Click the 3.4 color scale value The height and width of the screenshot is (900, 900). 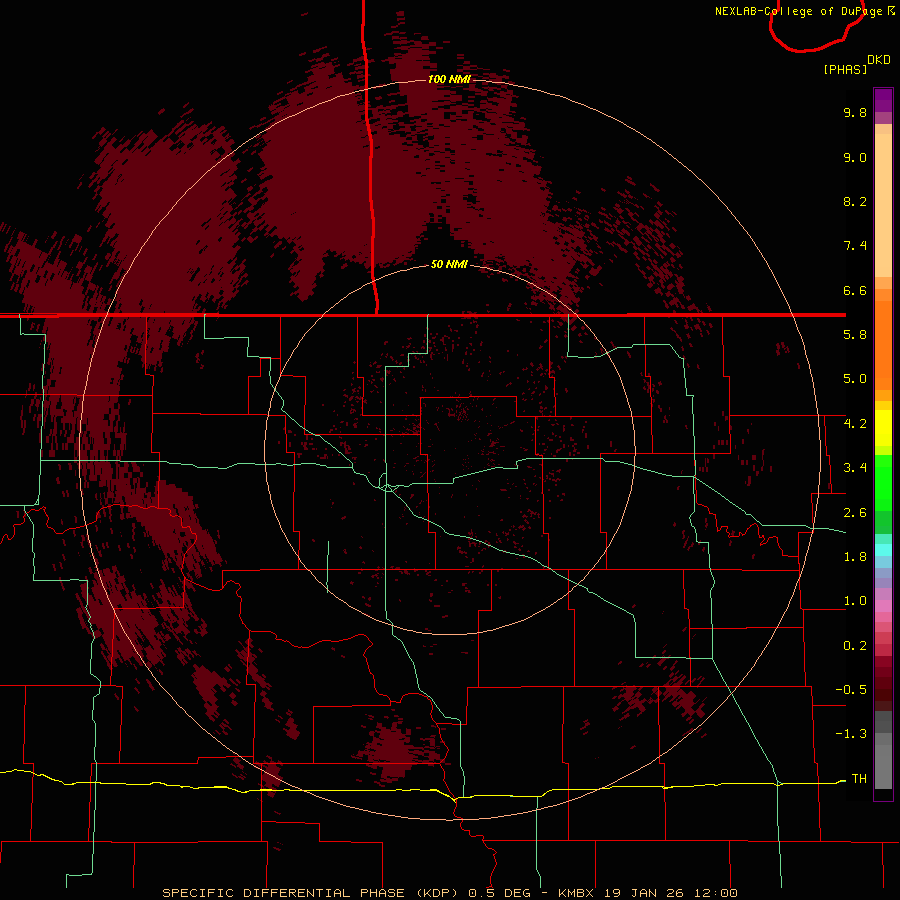tap(855, 468)
